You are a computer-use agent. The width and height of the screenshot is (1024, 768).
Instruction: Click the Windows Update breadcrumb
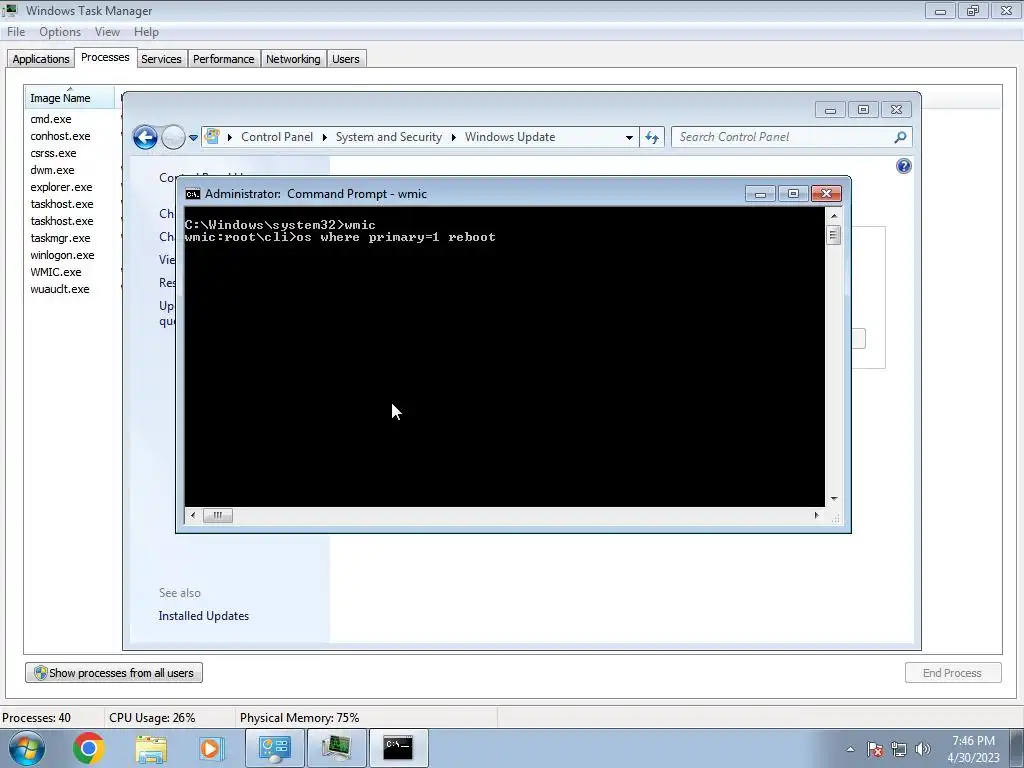coord(510,137)
